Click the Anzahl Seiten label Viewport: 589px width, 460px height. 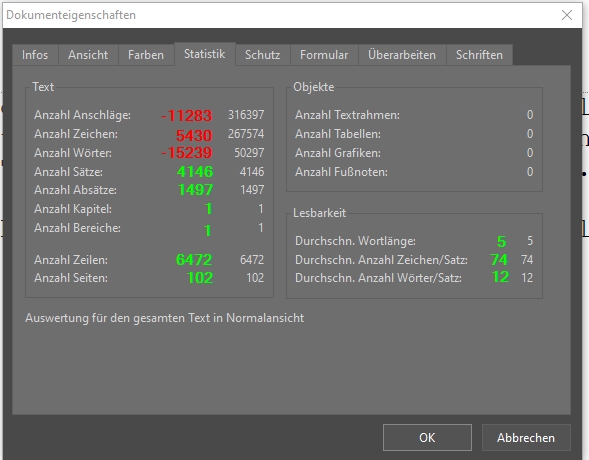(x=71, y=278)
